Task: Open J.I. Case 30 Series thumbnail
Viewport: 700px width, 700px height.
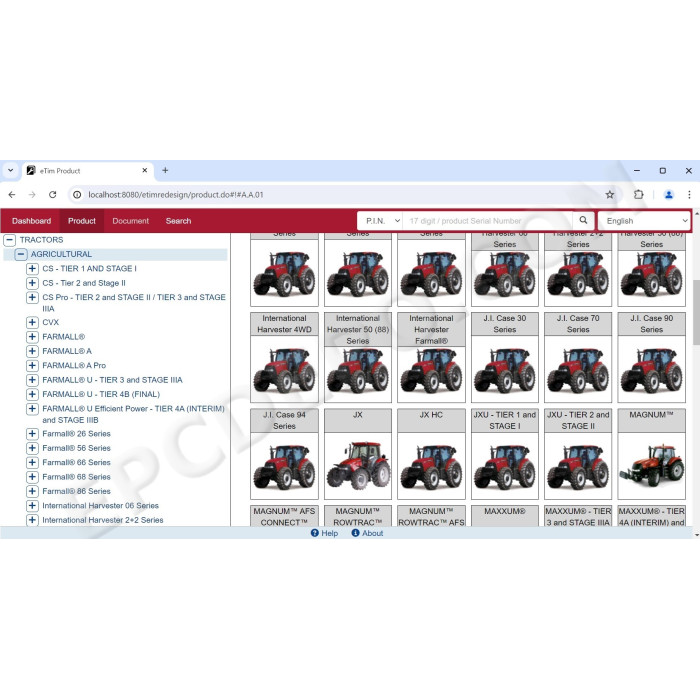Action: [504, 369]
